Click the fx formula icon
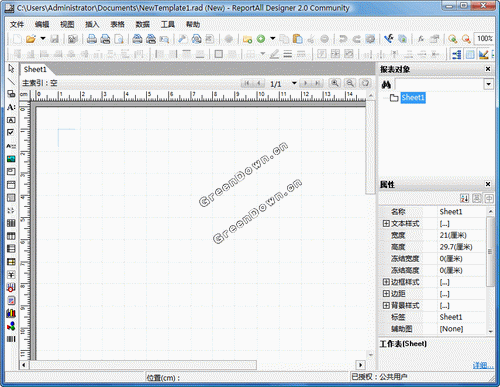Viewport: 500px width, 387px height. pyautogui.click(x=421, y=39)
